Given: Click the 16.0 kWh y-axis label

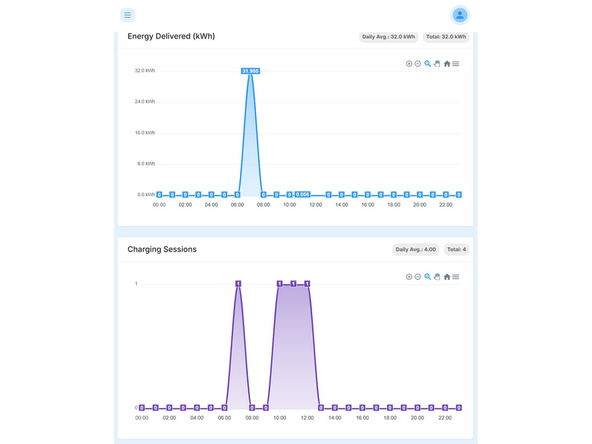Looking at the screenshot, I should (x=145, y=133).
